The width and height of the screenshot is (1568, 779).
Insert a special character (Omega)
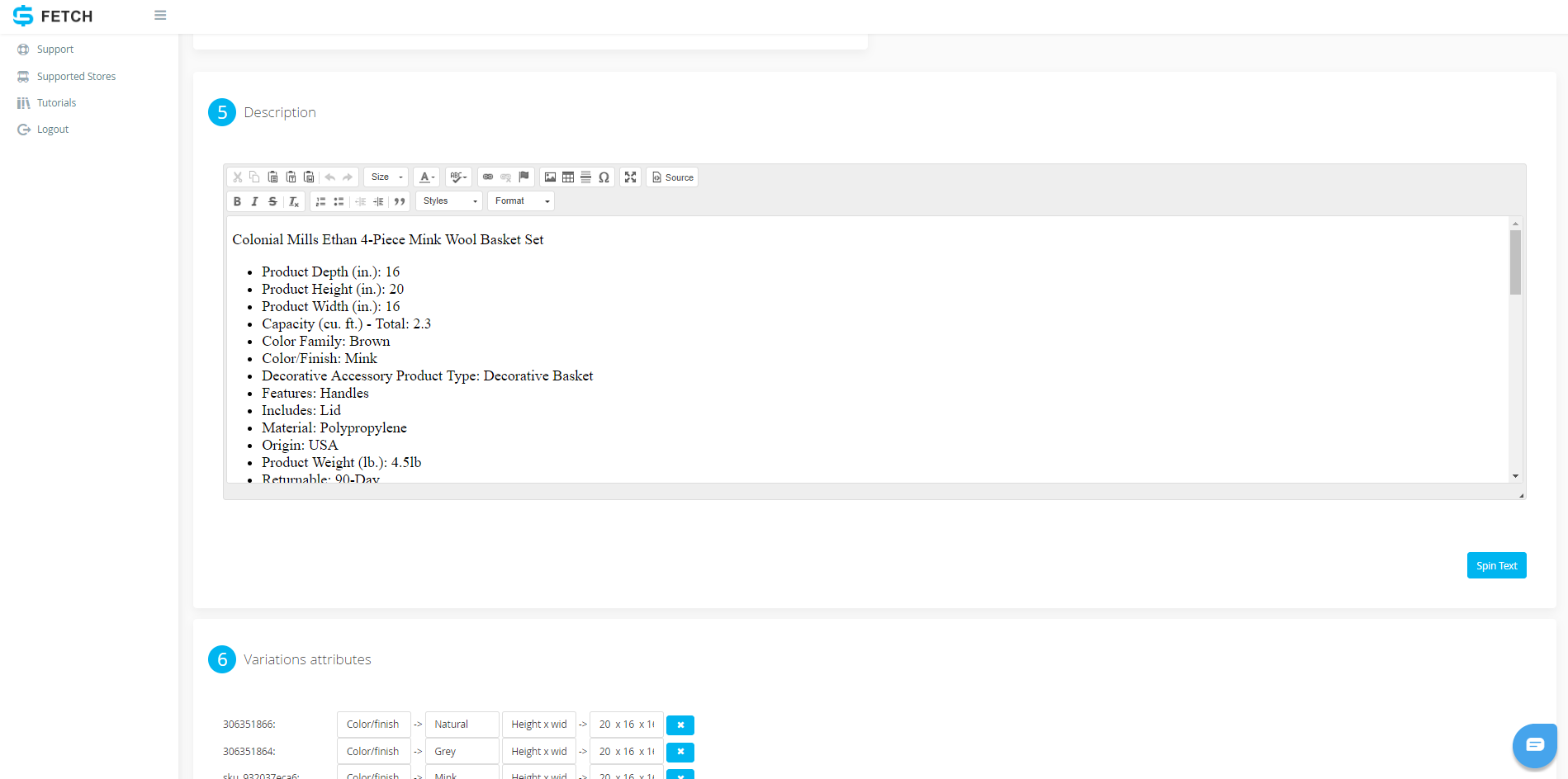[x=604, y=177]
